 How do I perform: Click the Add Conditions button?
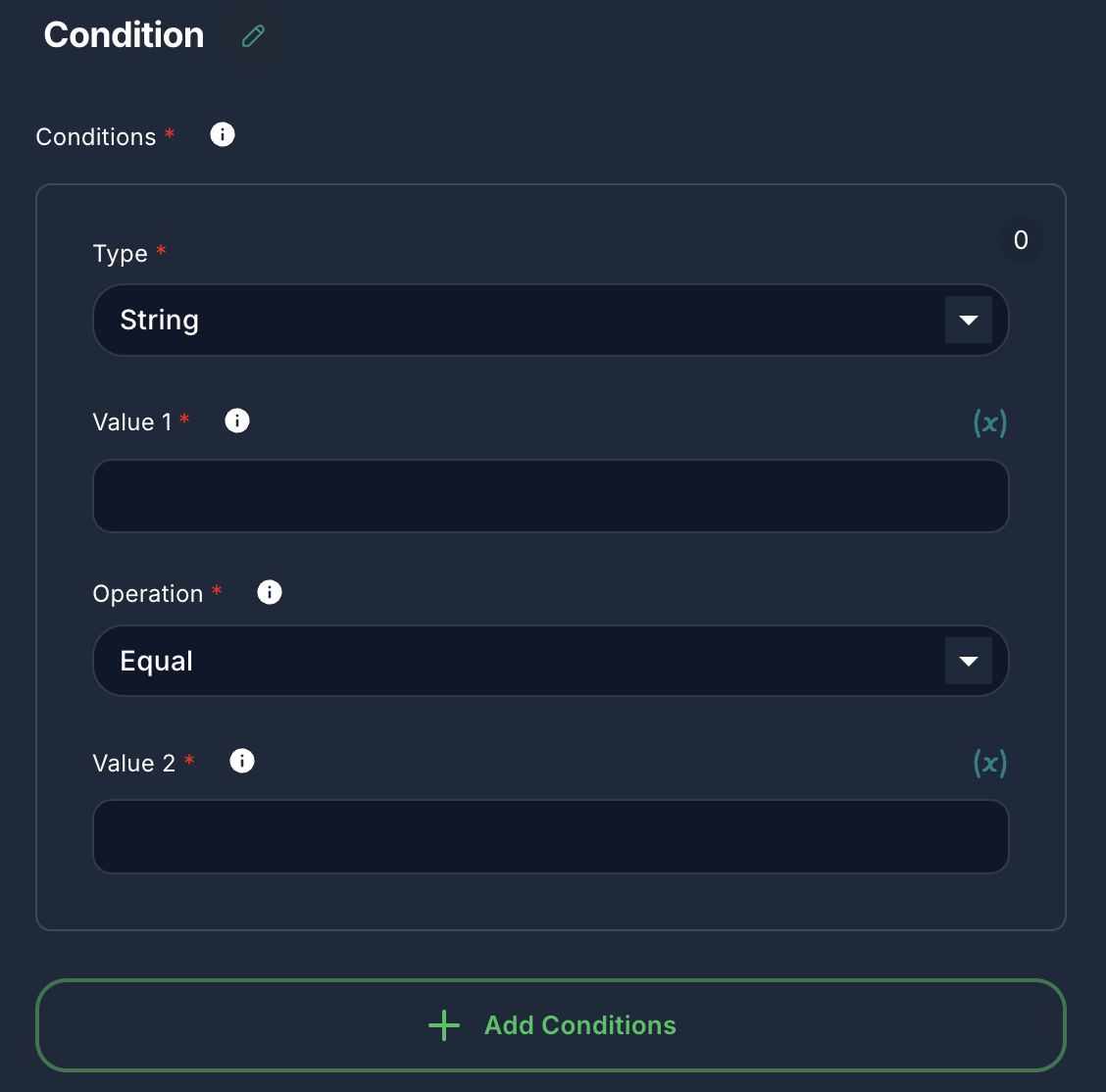tap(550, 1025)
